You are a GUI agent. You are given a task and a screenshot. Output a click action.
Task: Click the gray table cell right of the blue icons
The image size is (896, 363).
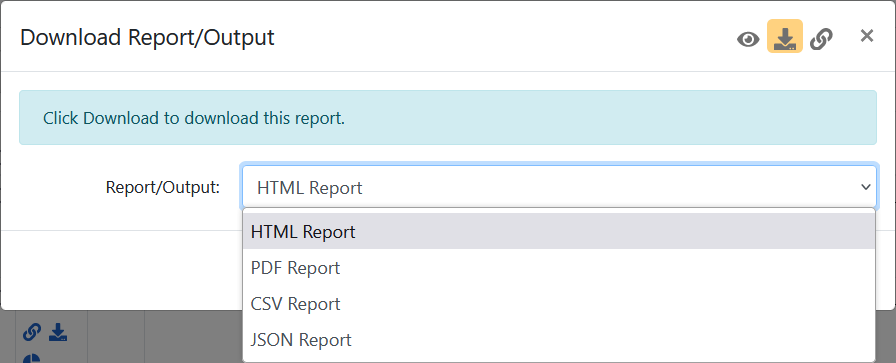pos(116,337)
